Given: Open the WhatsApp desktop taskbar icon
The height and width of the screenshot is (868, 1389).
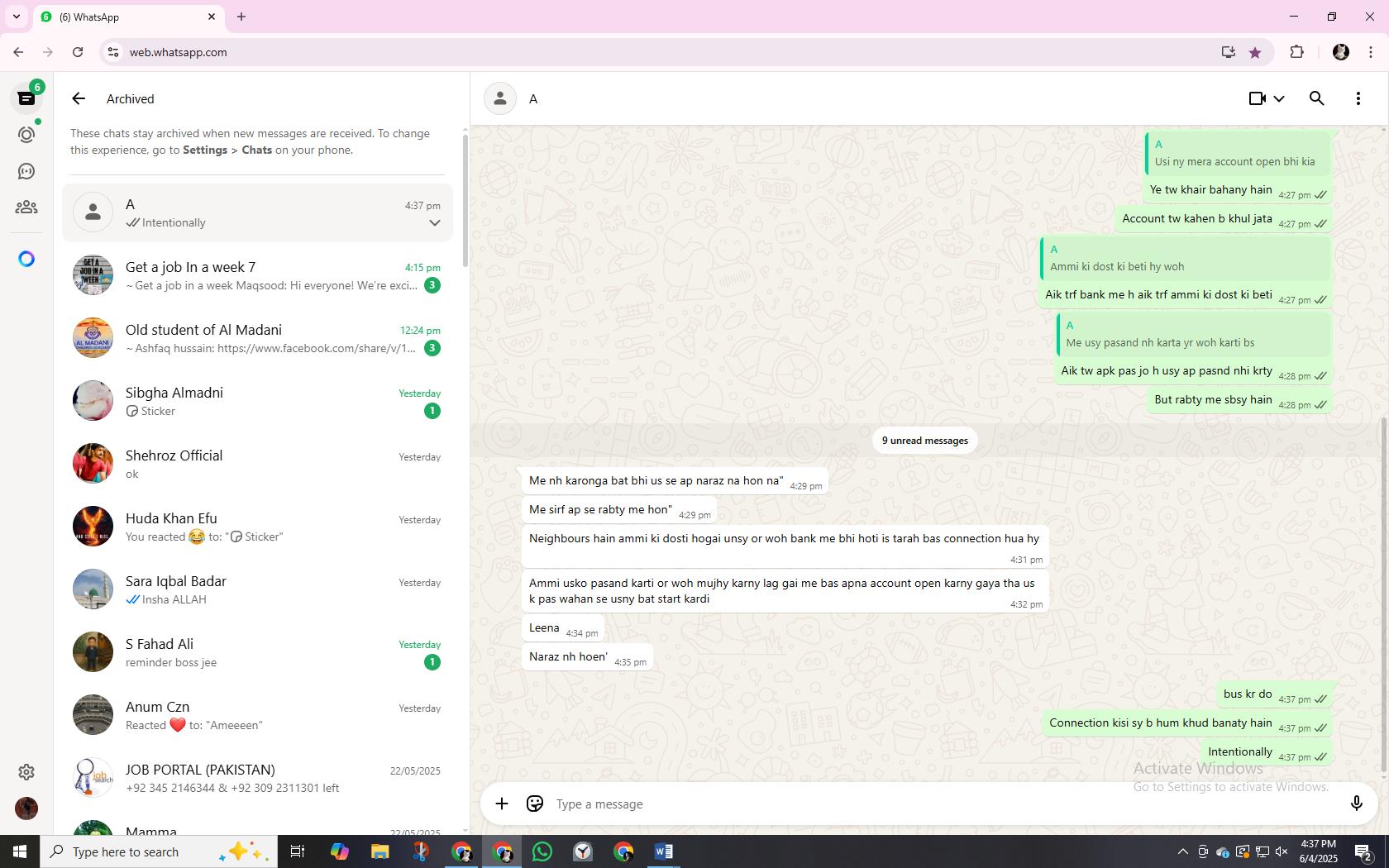Looking at the screenshot, I should pos(542,851).
